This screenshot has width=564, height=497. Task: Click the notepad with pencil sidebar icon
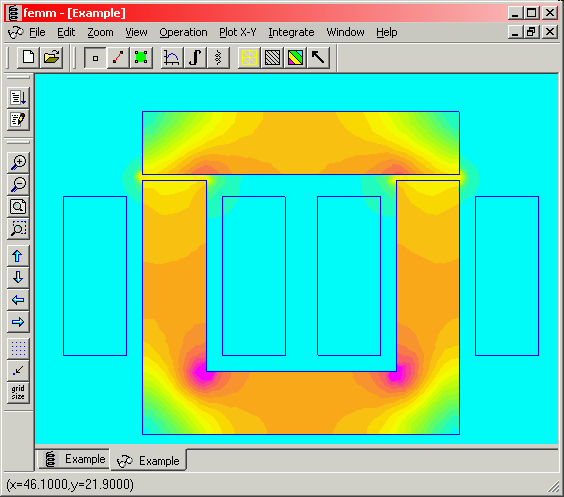(x=18, y=119)
